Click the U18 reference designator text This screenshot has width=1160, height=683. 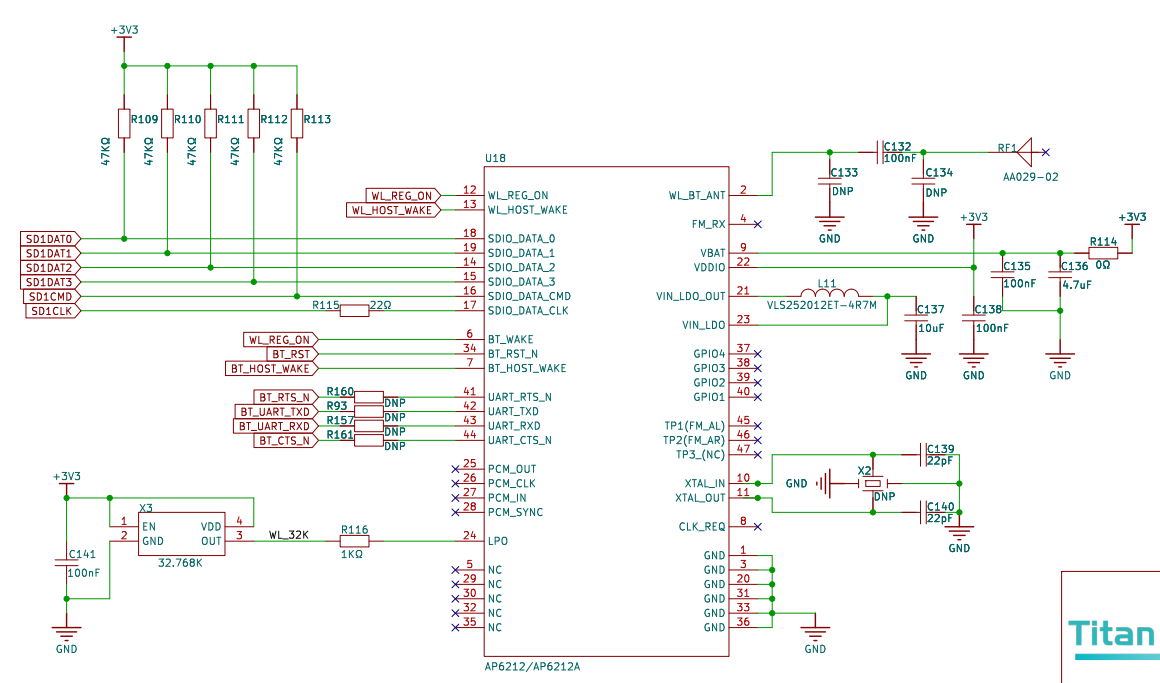pyautogui.click(x=495, y=158)
